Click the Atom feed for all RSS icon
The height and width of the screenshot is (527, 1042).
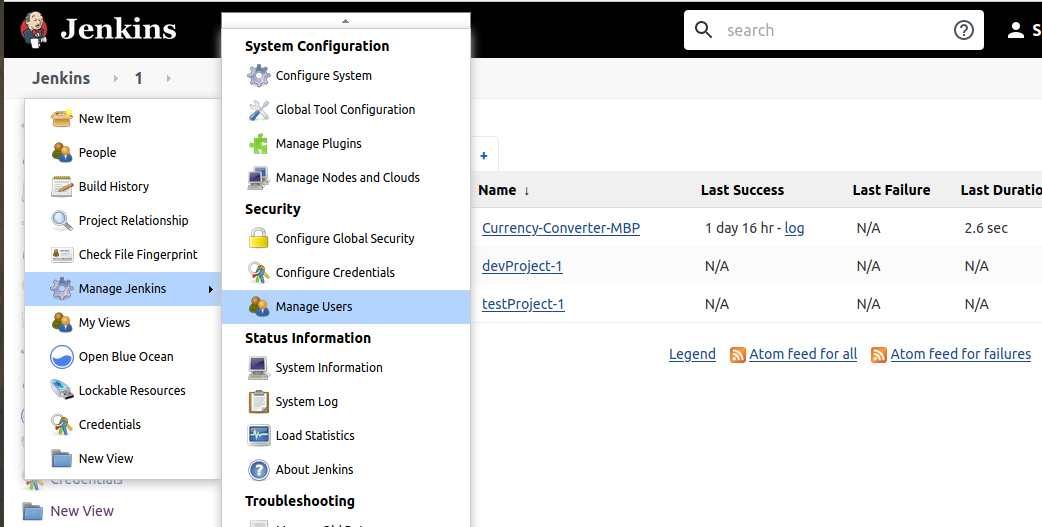(x=738, y=355)
